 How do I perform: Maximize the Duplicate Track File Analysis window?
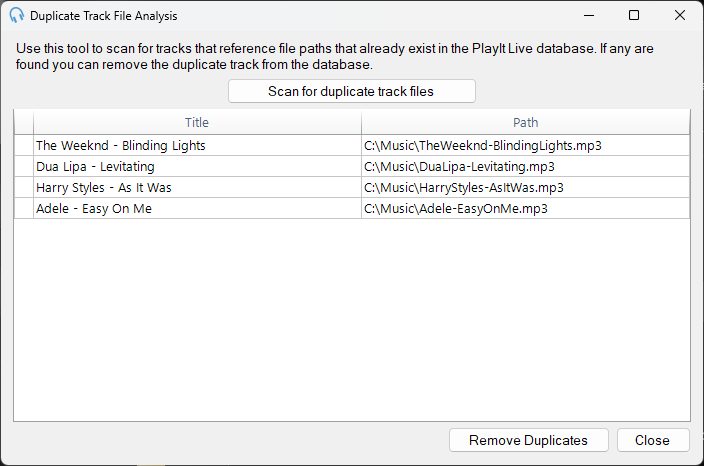634,15
